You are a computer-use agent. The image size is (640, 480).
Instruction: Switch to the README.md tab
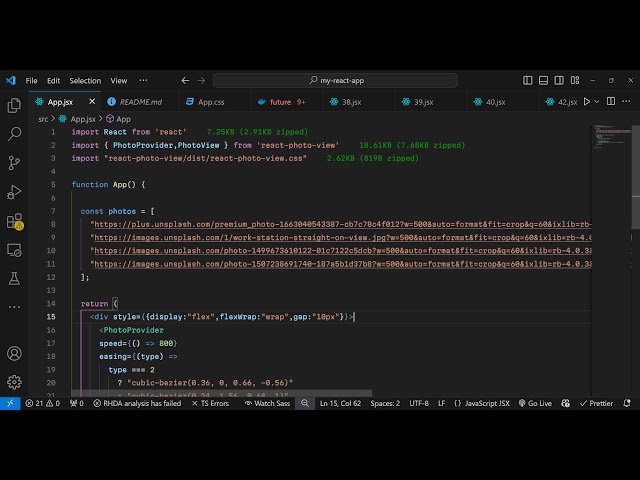pyautogui.click(x=140, y=101)
